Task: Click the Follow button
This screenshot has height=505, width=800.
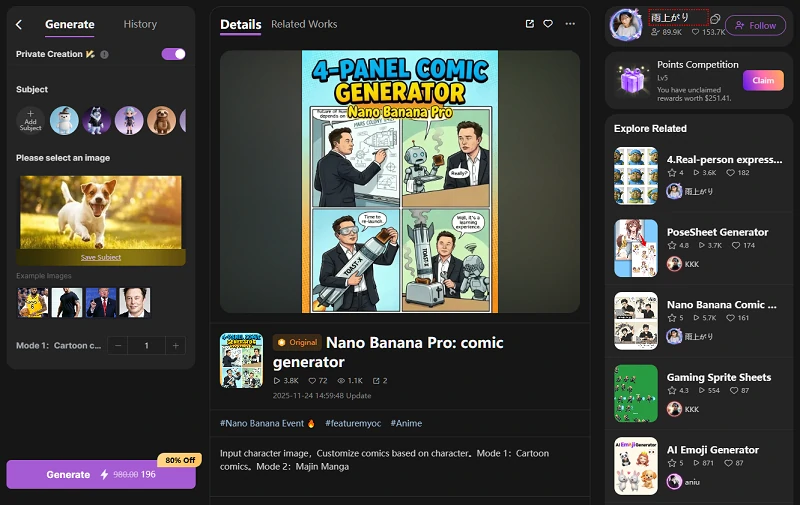Action: click(756, 26)
